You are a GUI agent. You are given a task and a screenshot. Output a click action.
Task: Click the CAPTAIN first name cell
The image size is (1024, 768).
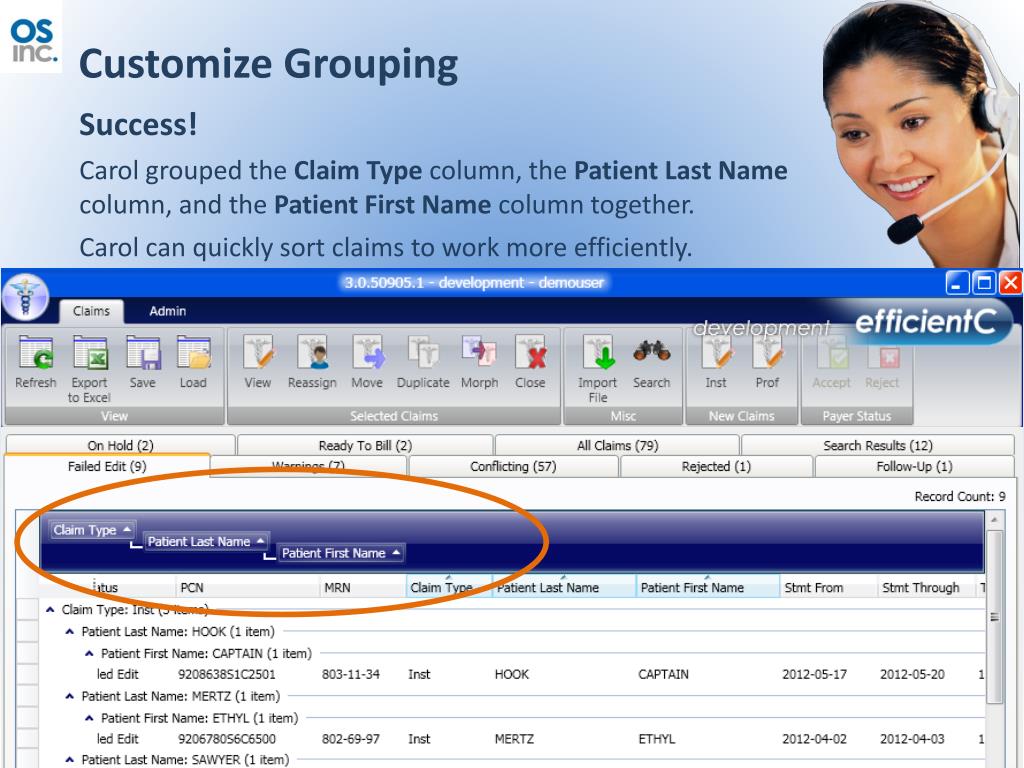664,674
